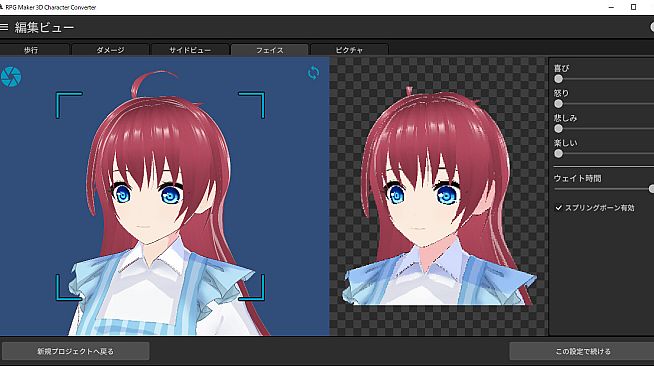Click the 楽しい expression slider handle
654x366 pixels.
click(x=558, y=153)
